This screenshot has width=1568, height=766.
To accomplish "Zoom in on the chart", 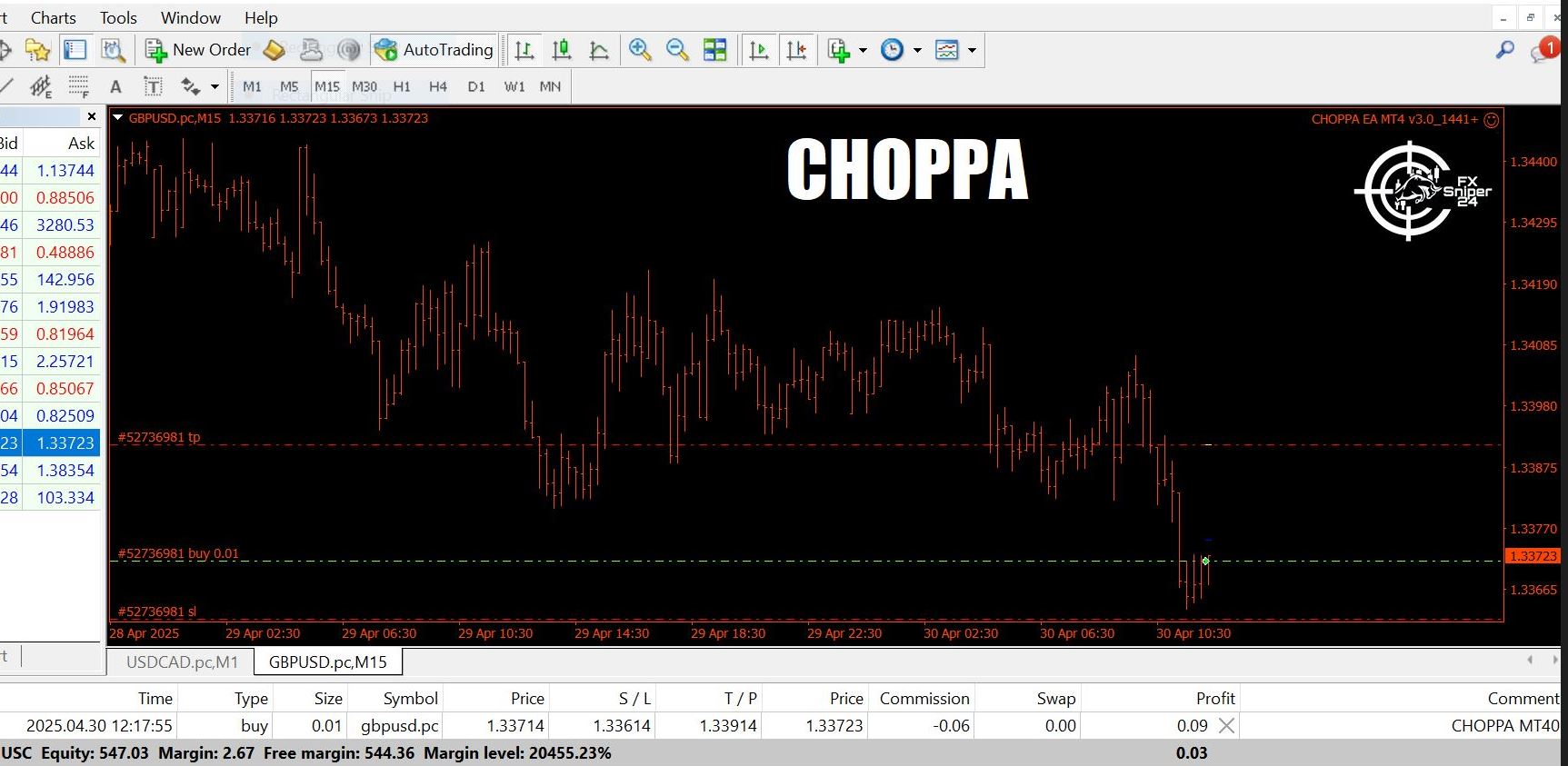I will coord(640,50).
